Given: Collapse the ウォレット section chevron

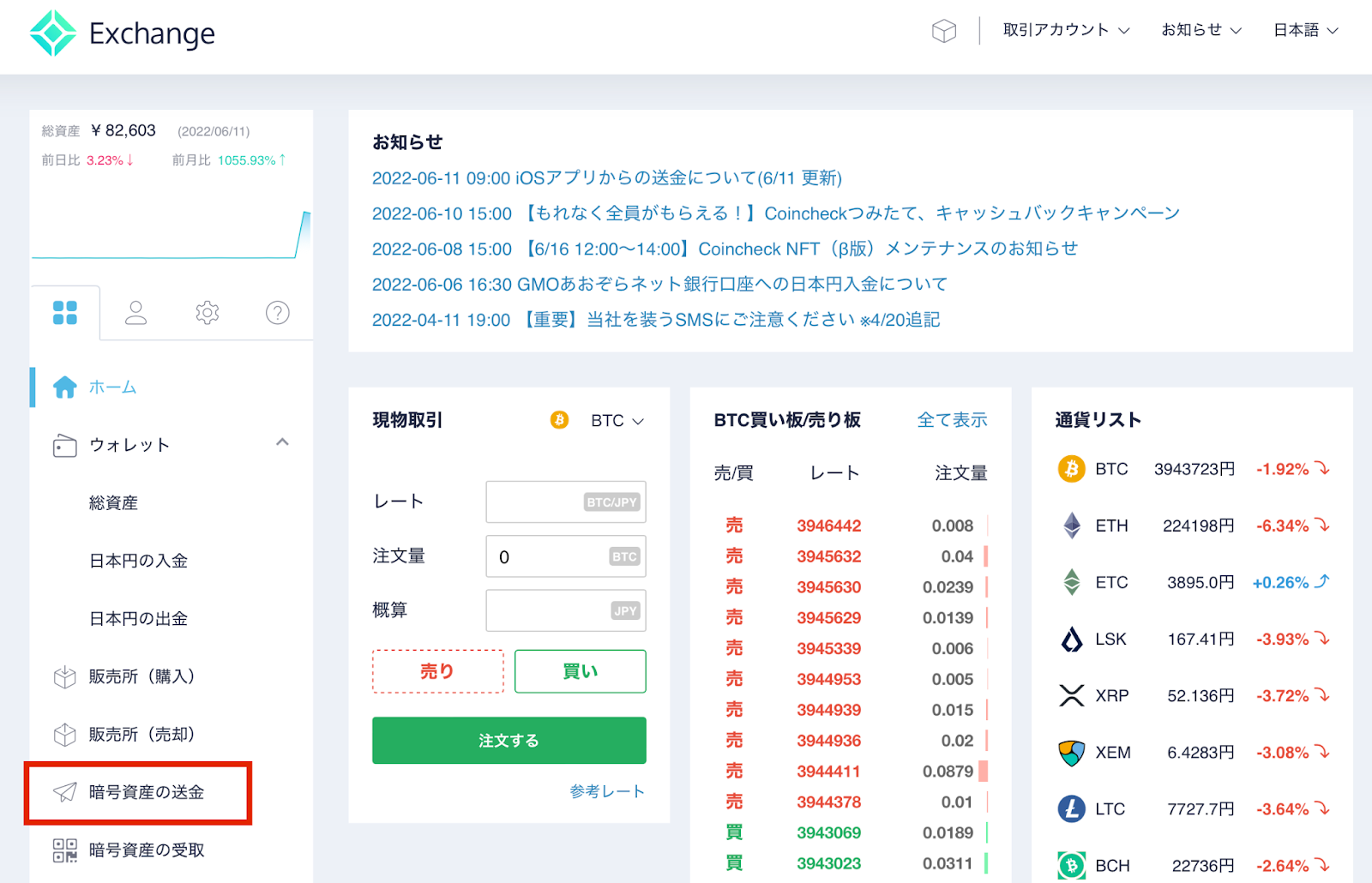Looking at the screenshot, I should coord(282,442).
